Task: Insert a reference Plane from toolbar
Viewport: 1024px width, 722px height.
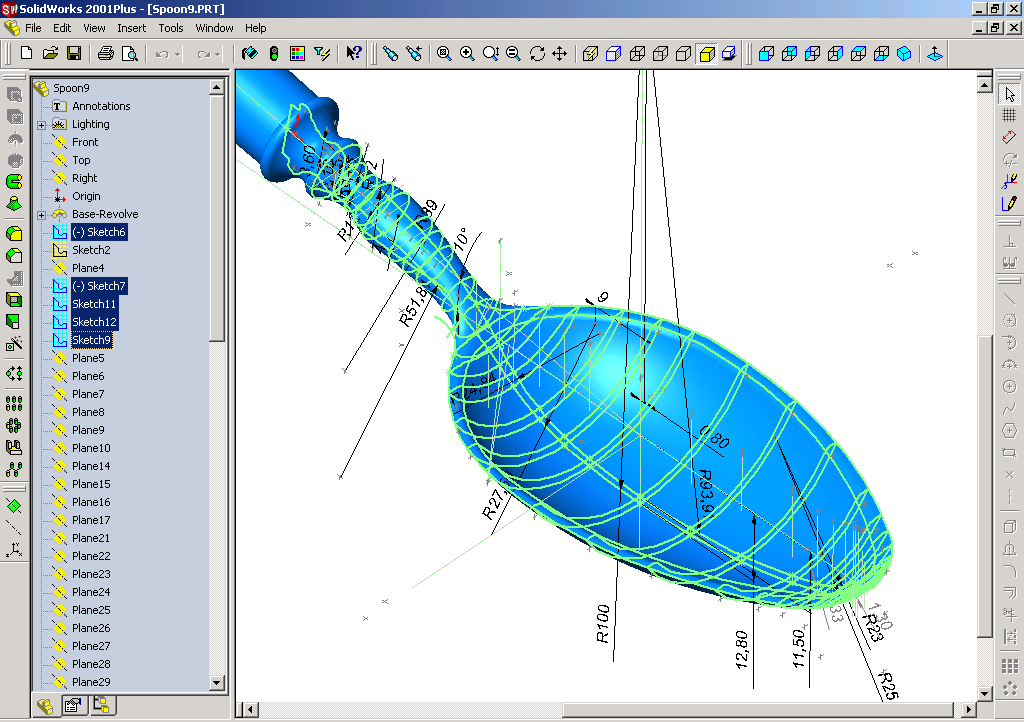Action: click(14, 506)
